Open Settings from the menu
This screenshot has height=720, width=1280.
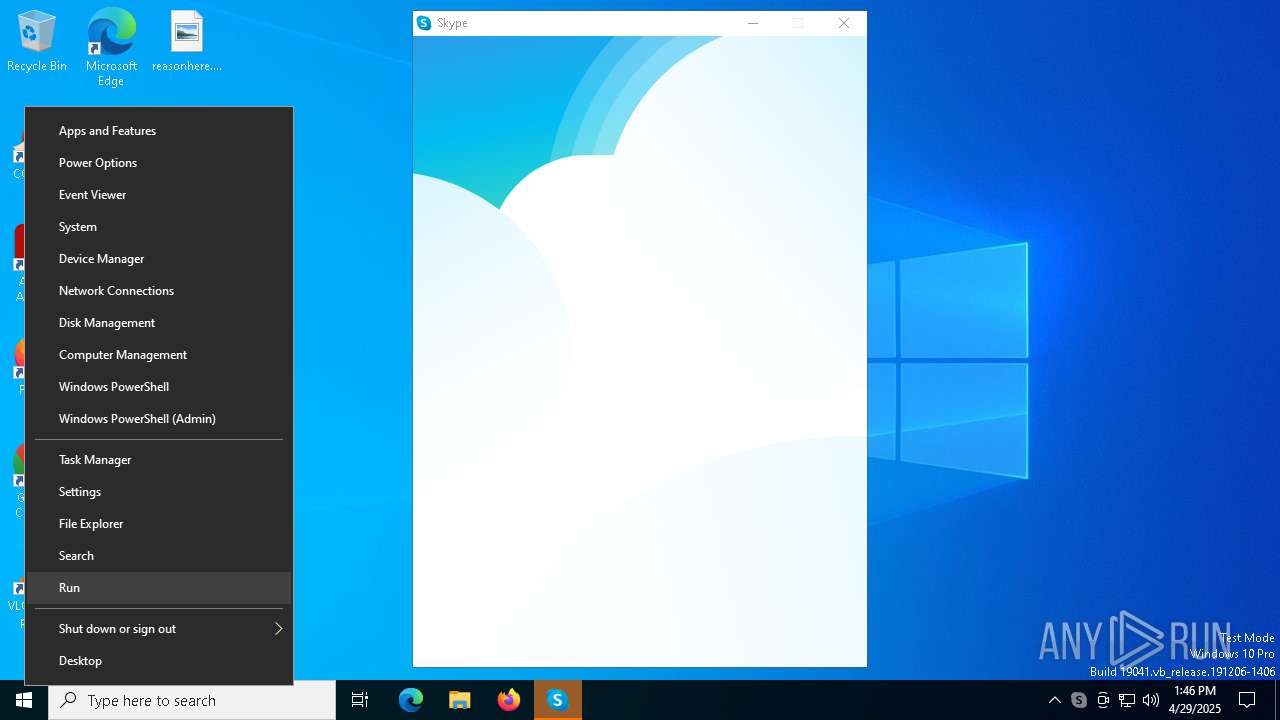tap(159, 492)
